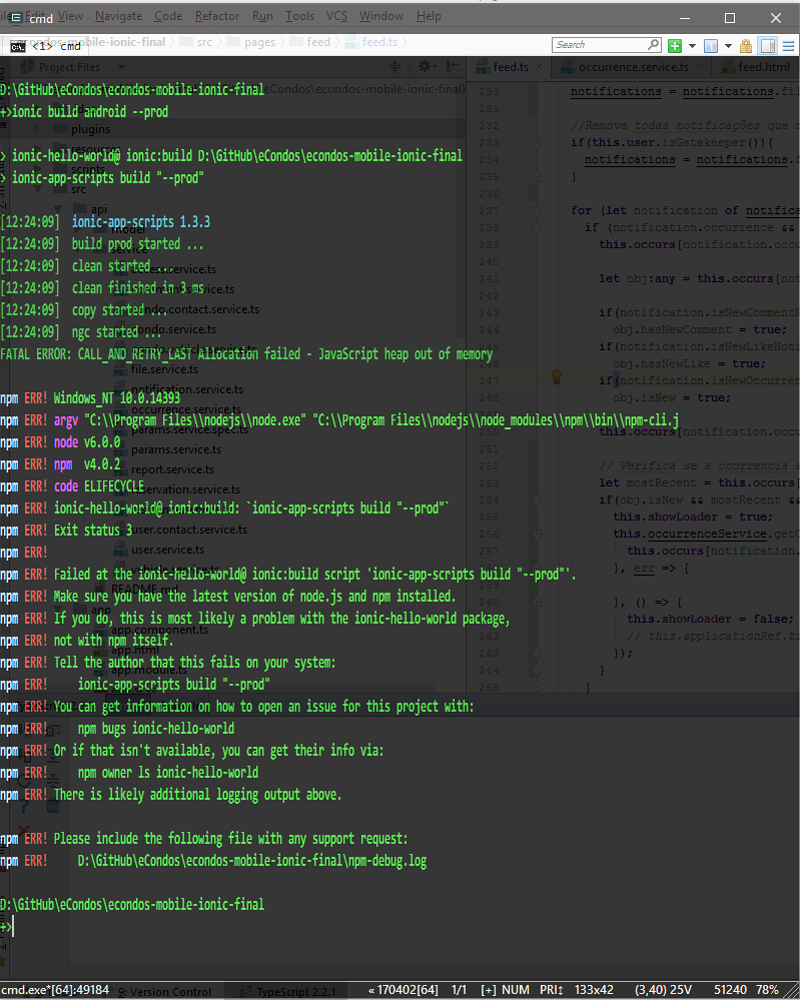800x1000 pixels.
Task: Switch to the feed.ts editor tab in the IDE
Action: click(510, 67)
